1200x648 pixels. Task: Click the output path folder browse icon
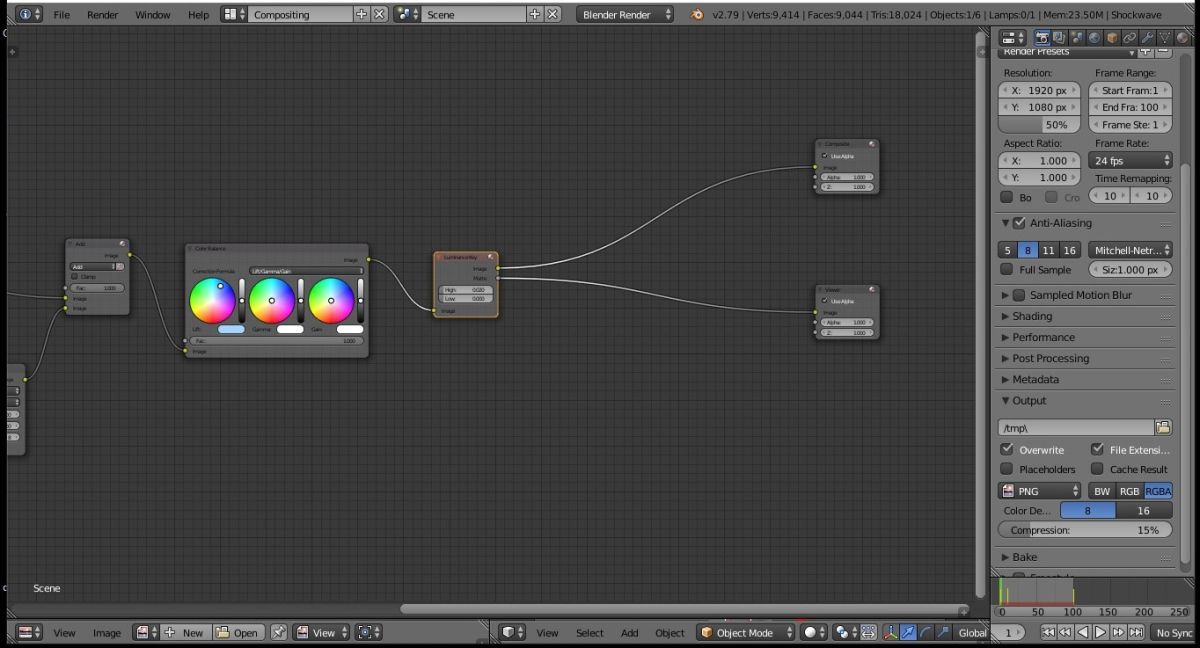click(x=1163, y=427)
